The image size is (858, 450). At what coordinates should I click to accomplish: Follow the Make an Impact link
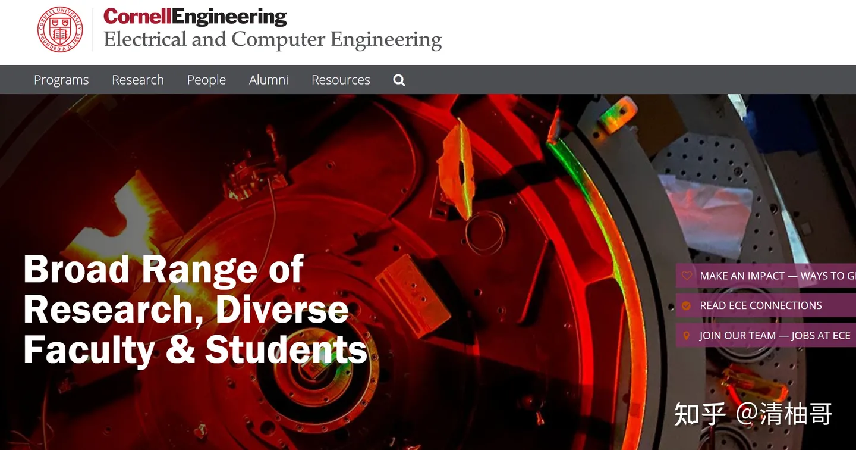pyautogui.click(x=777, y=276)
